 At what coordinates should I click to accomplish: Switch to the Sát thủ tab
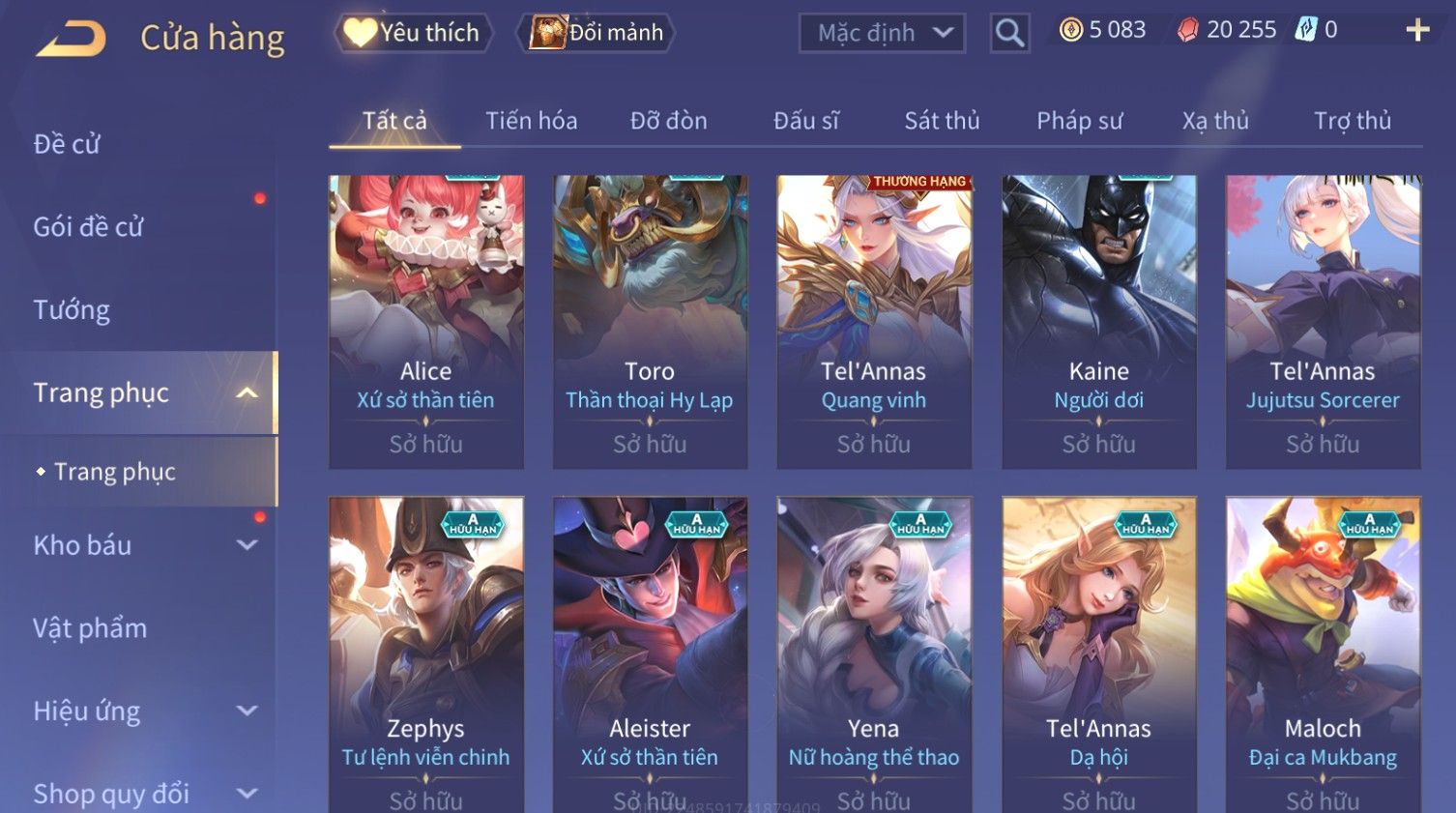pos(942,121)
